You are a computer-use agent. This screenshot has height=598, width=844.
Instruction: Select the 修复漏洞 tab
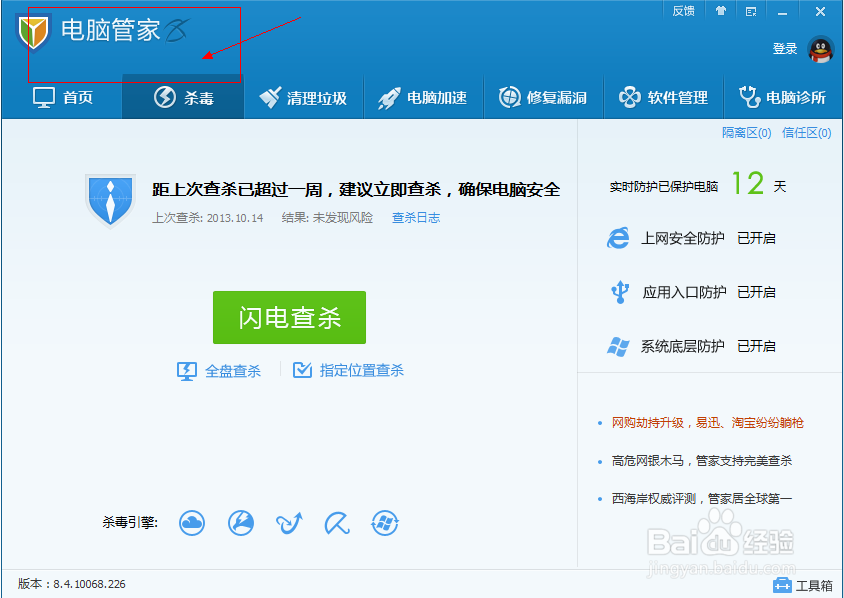[544, 97]
